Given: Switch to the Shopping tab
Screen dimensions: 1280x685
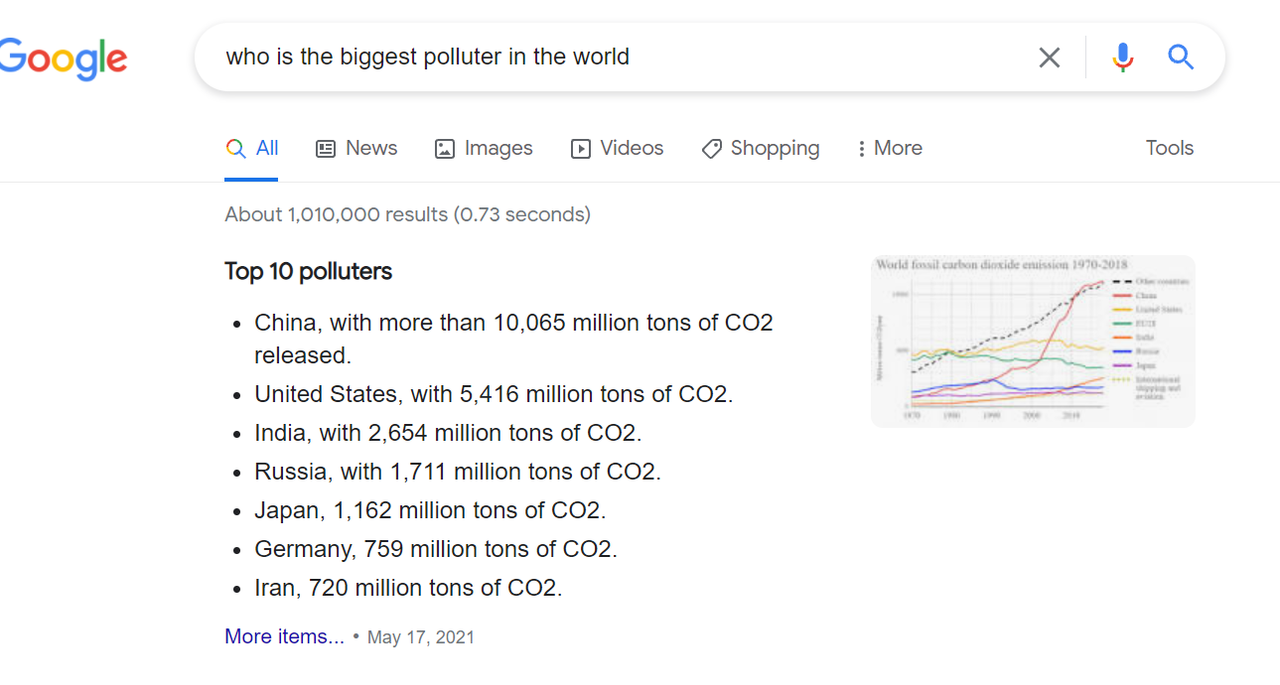Looking at the screenshot, I should [x=761, y=149].
